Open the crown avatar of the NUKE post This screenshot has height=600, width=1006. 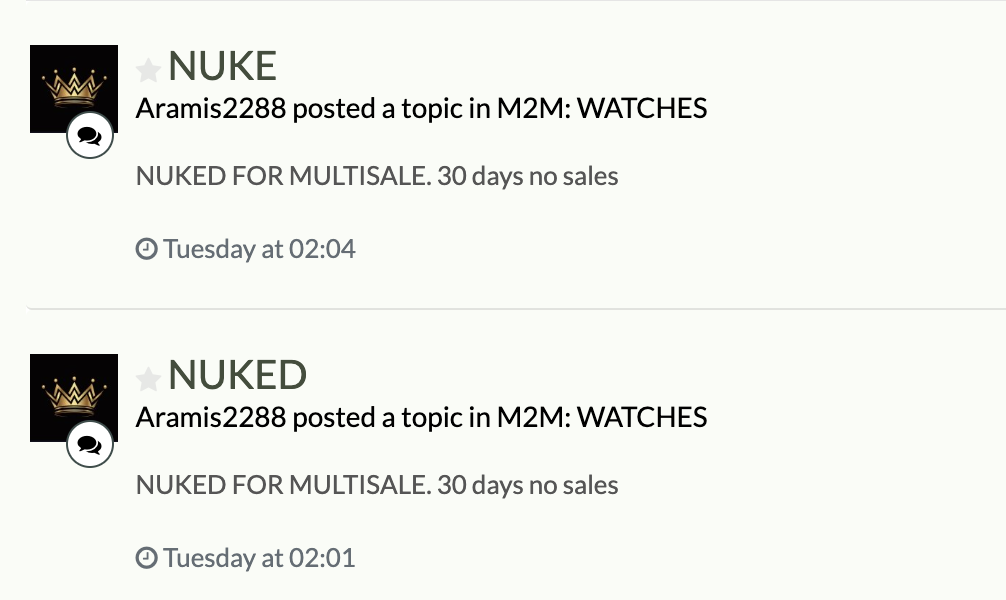[74, 89]
